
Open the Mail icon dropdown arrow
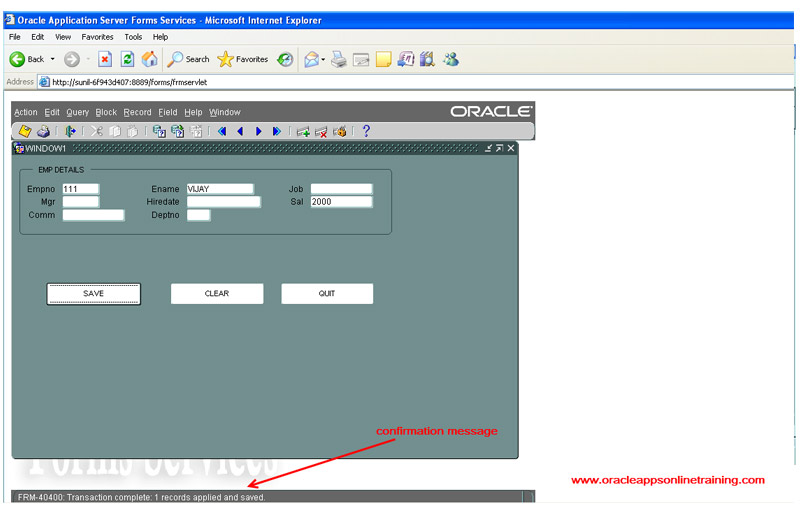point(323,59)
